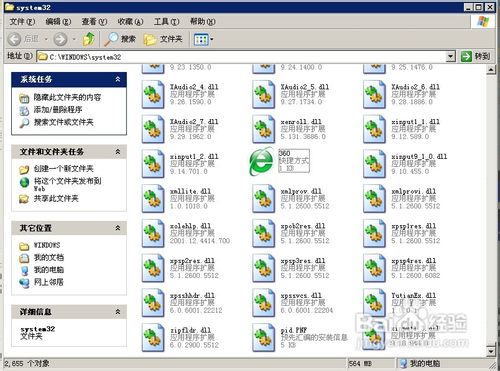
Task: Select the xpsp2res.dll file icon
Action: [153, 268]
